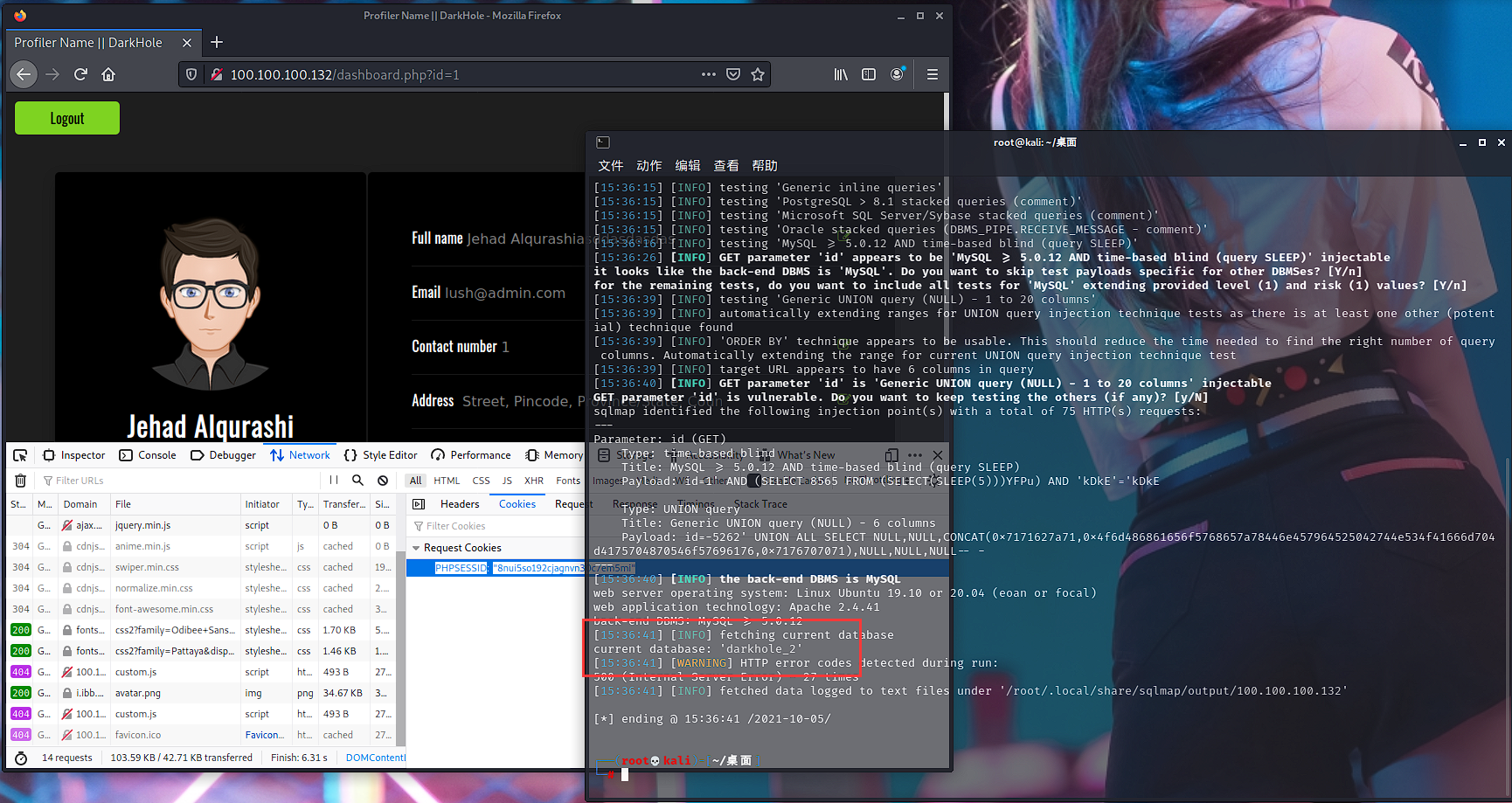
Task: Save page to Pocket
Action: click(733, 74)
